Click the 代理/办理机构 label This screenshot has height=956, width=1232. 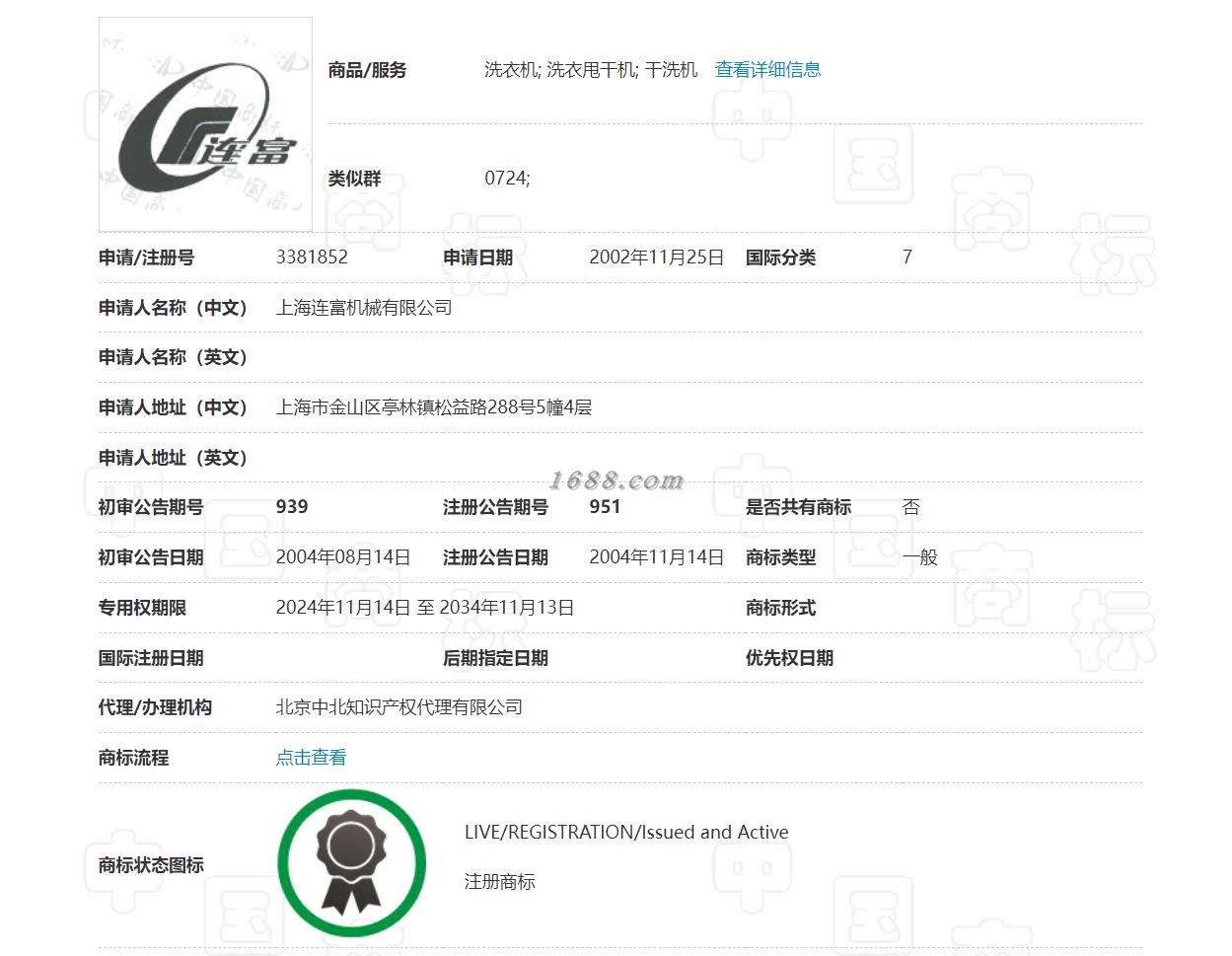155,707
